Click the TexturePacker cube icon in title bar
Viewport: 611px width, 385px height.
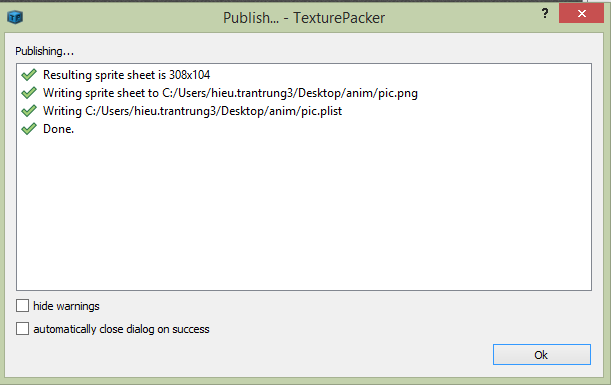pyautogui.click(x=15, y=17)
